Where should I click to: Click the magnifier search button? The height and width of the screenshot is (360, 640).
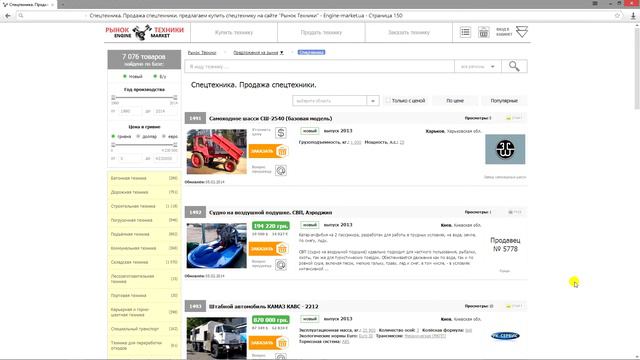(x=514, y=66)
